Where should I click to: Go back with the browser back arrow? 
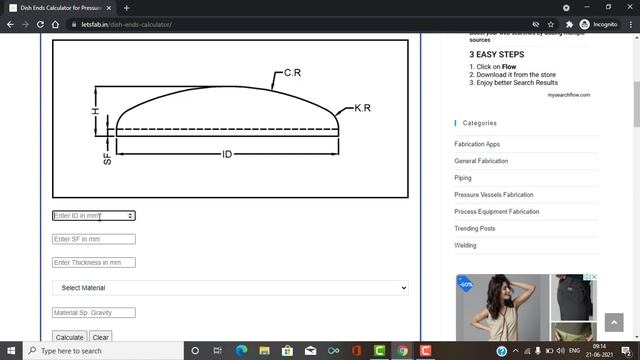(10, 24)
